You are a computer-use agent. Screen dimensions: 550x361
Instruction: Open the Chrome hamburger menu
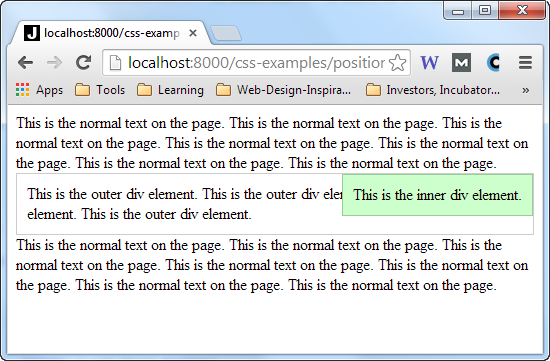point(525,63)
